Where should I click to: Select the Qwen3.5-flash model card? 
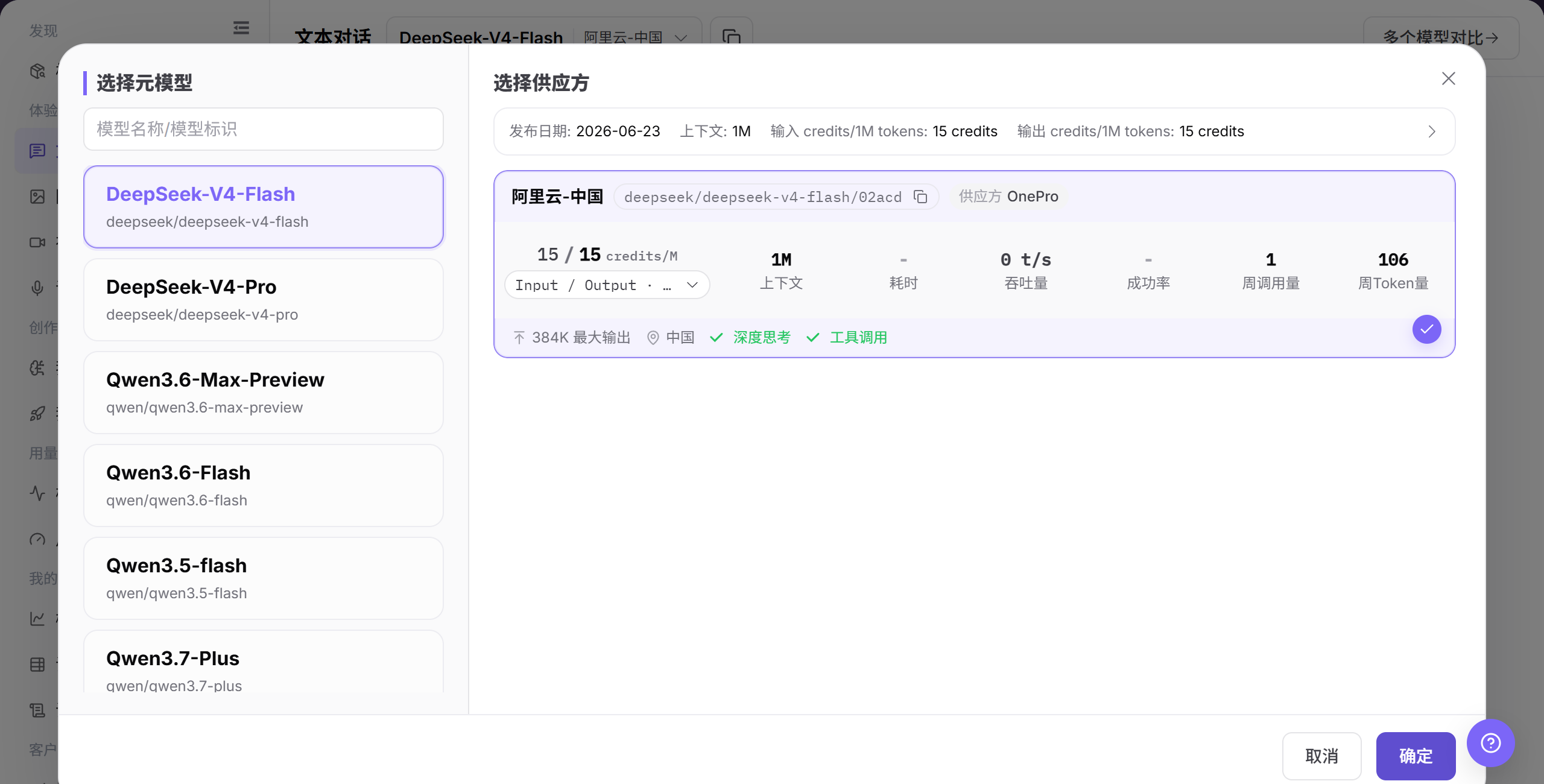(264, 578)
